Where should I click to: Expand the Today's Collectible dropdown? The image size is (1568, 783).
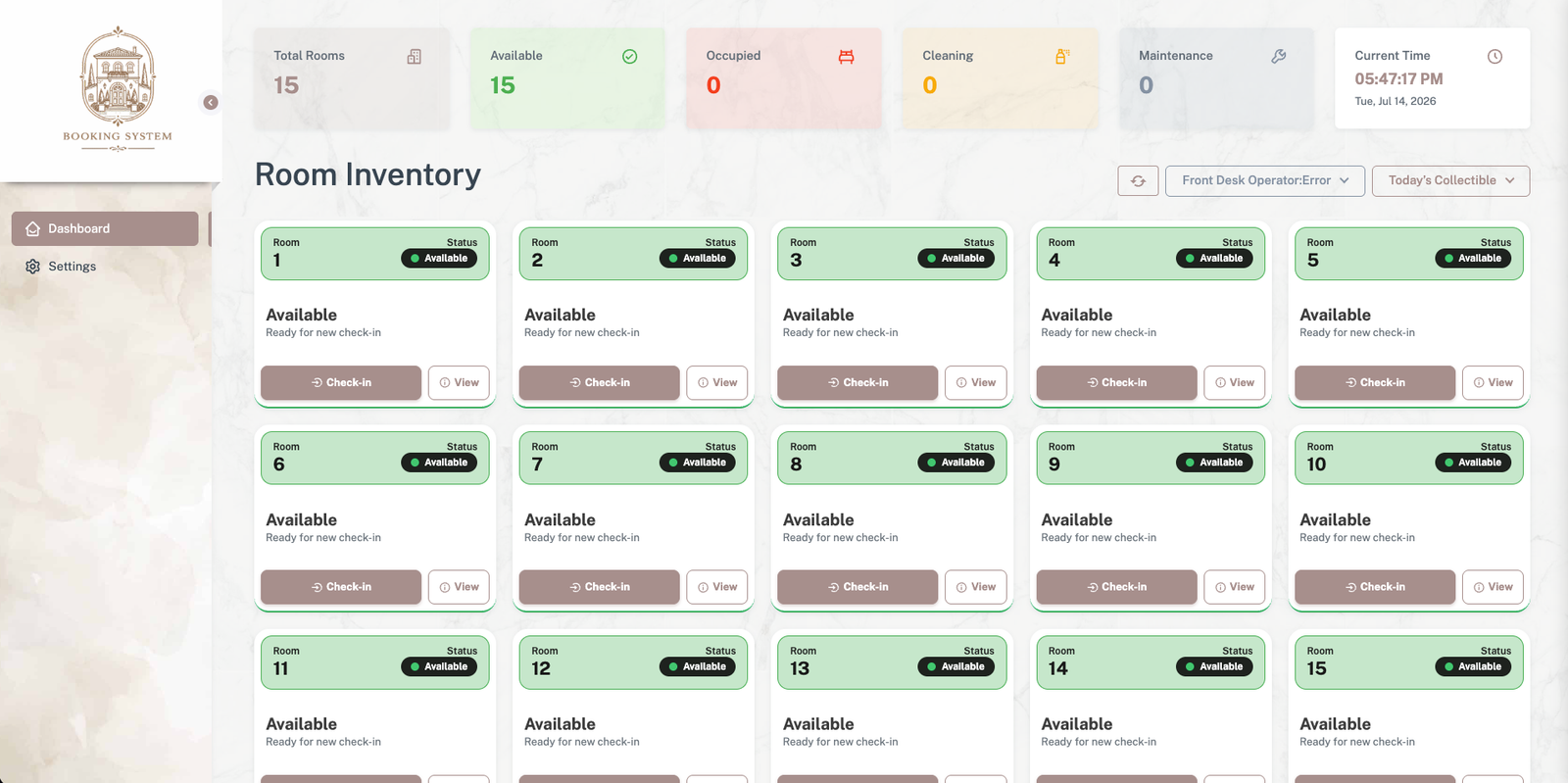pos(1450,180)
